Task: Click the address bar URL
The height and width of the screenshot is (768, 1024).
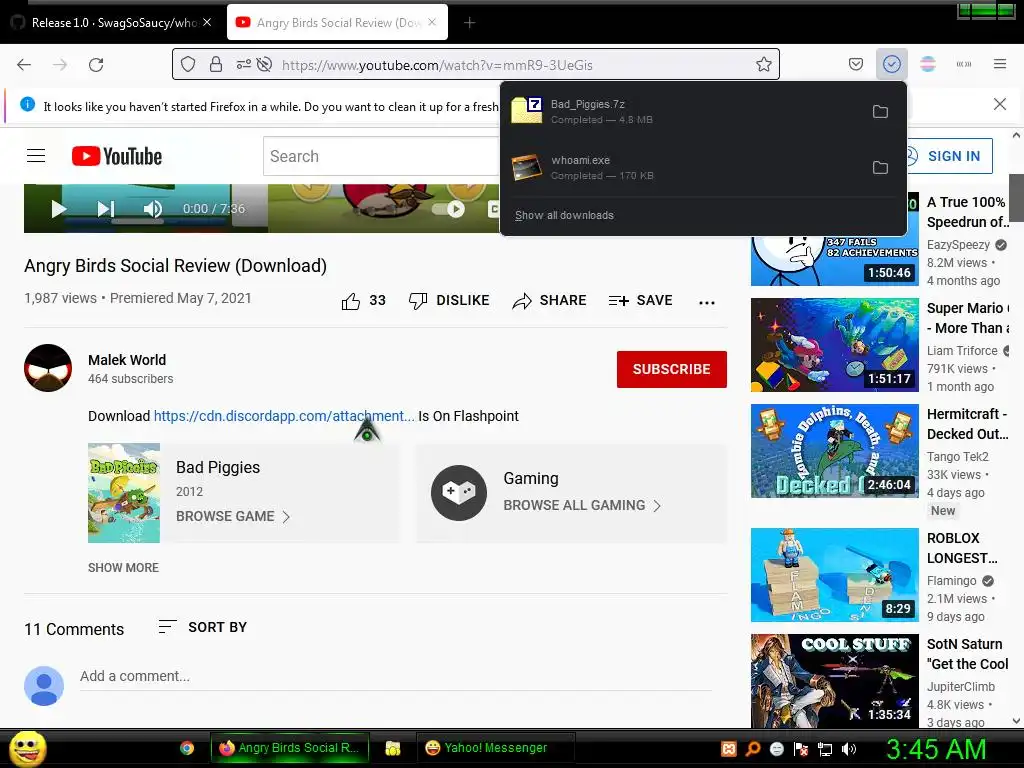Action: (x=437, y=65)
